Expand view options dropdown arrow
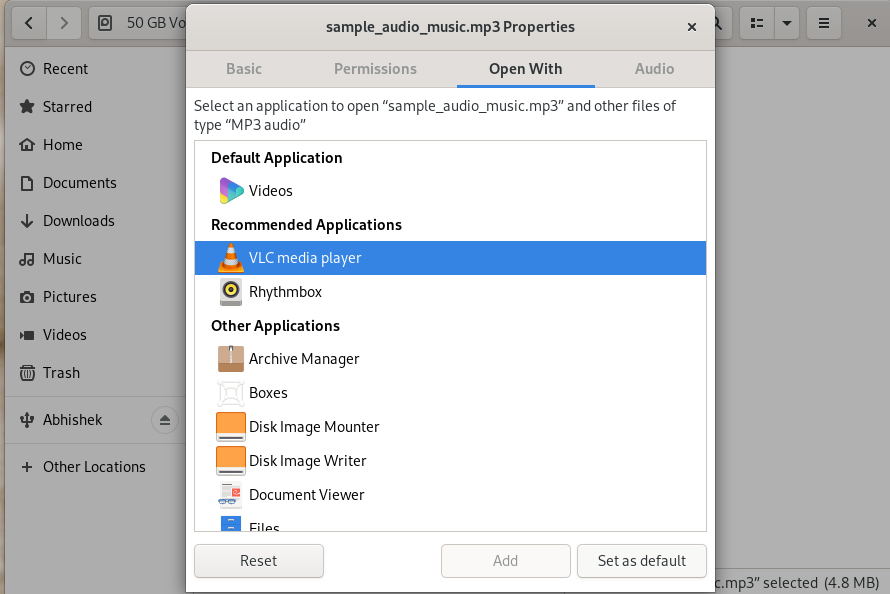This screenshot has height=594, width=890. (x=787, y=23)
